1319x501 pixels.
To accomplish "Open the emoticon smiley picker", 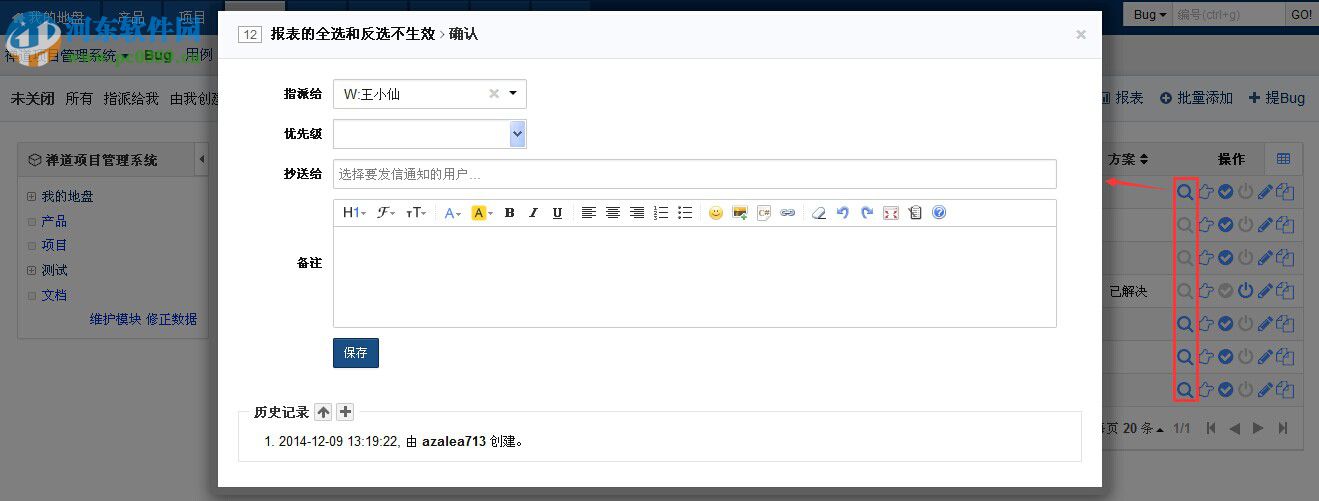I will [716, 213].
